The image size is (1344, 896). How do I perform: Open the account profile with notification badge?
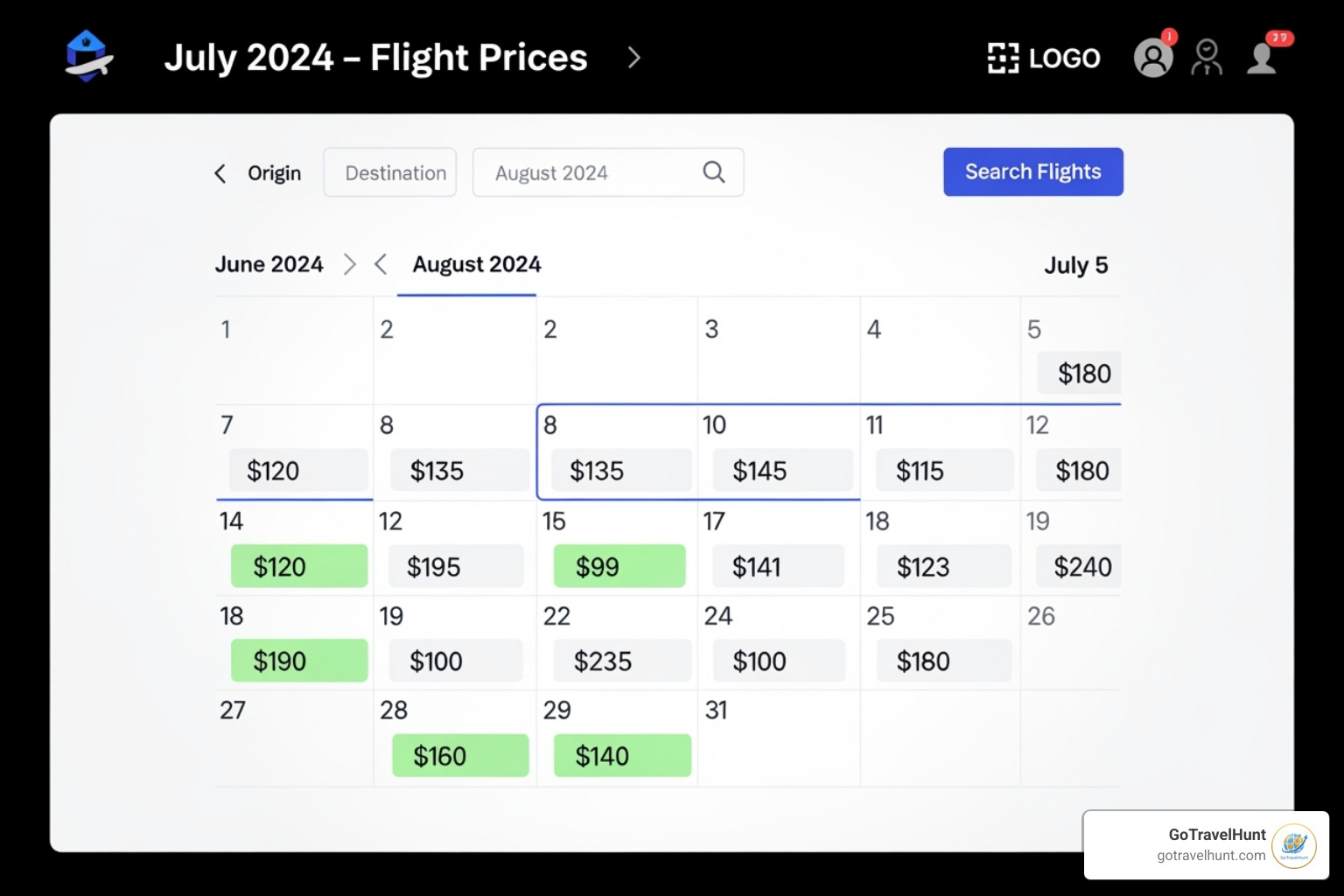coord(1153,58)
